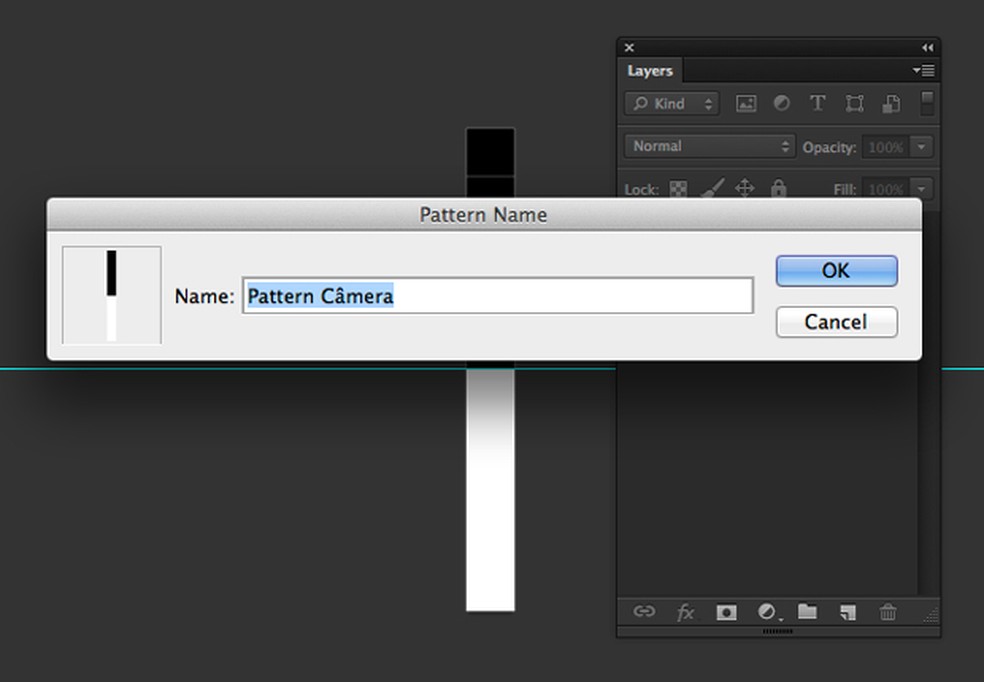Click the white gradient strip on canvas
The image size is (984, 682).
490,490
